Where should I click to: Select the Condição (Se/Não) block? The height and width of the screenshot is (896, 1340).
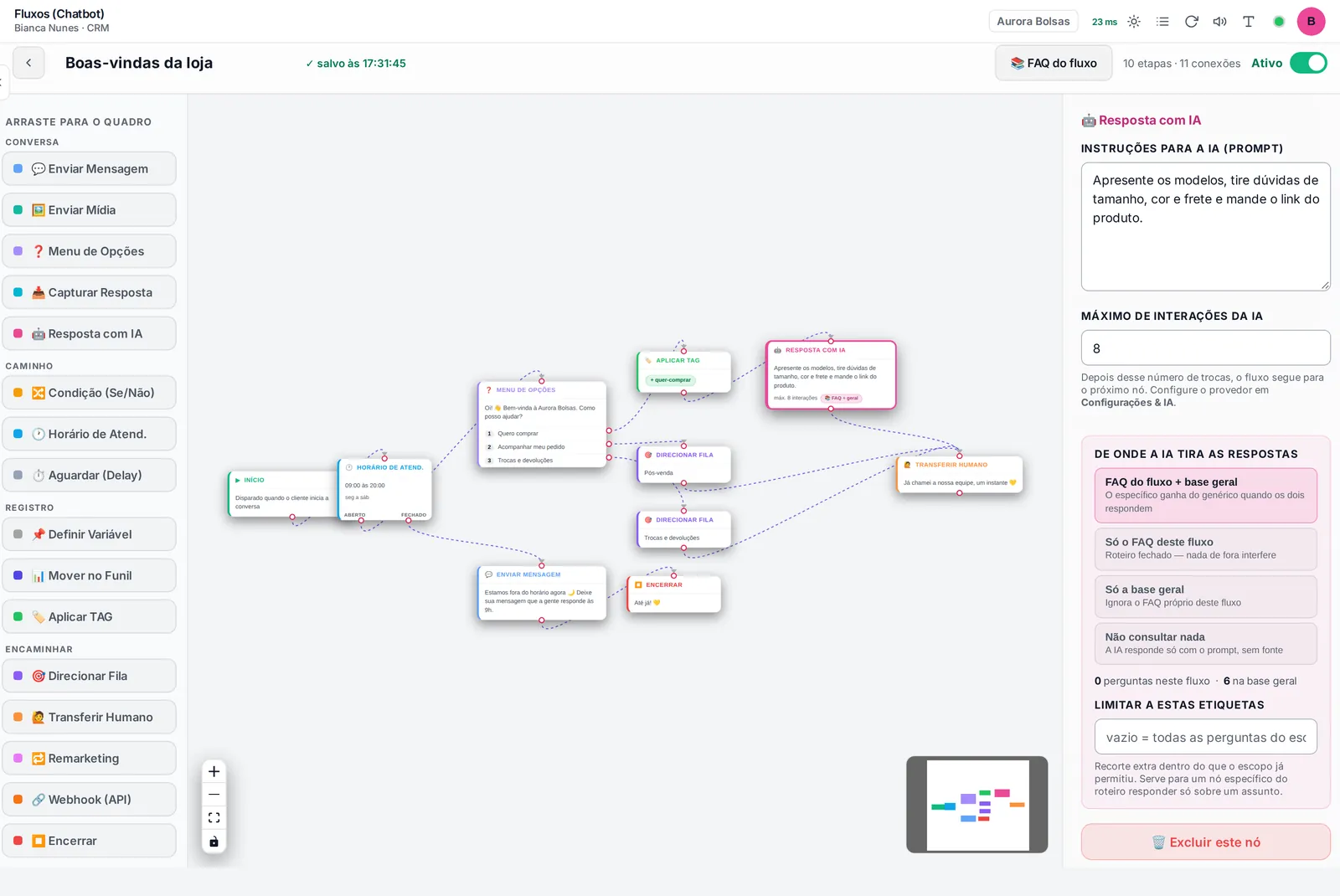90,393
